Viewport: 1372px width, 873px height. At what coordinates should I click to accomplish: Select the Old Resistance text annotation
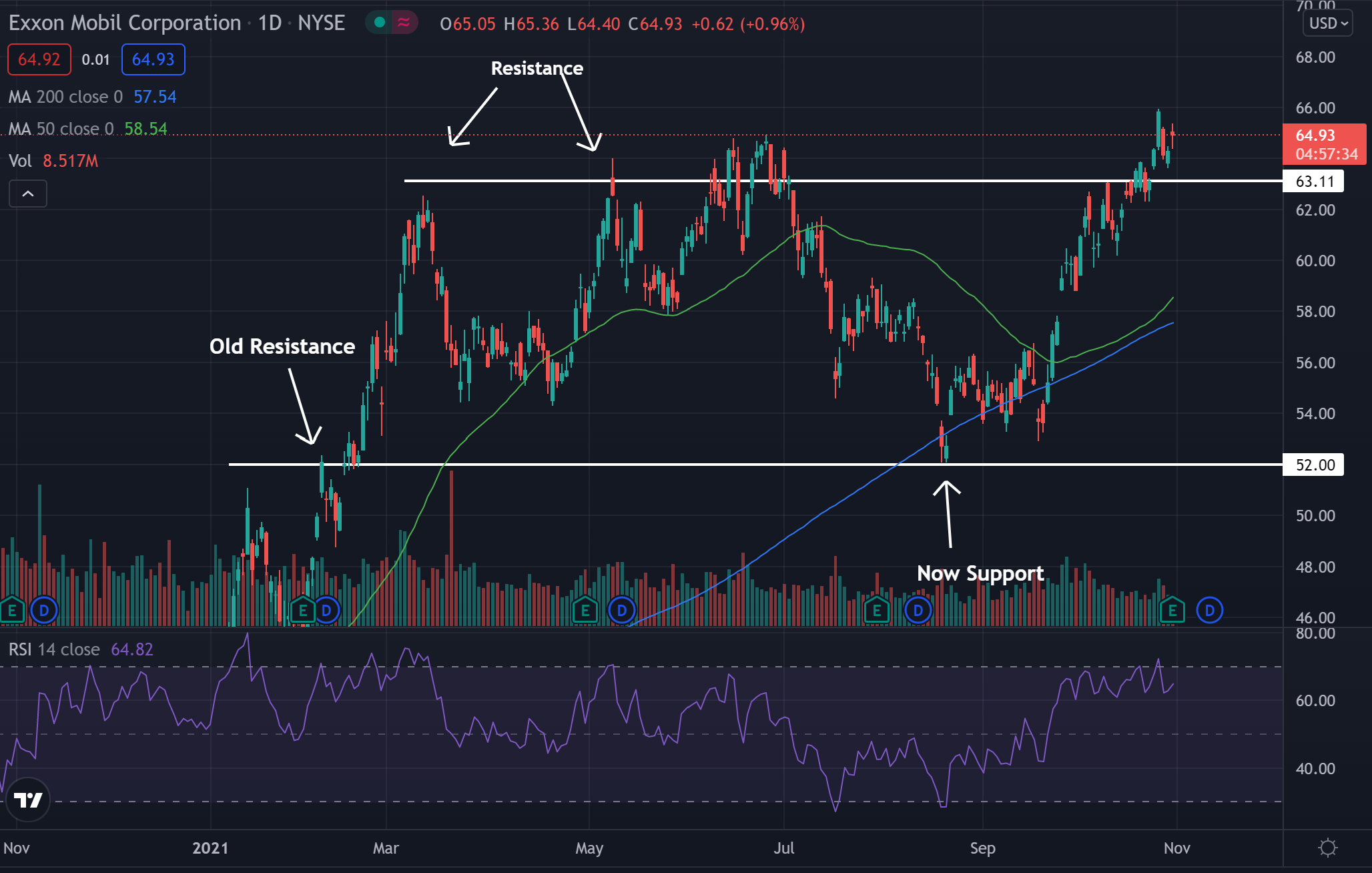(x=282, y=346)
